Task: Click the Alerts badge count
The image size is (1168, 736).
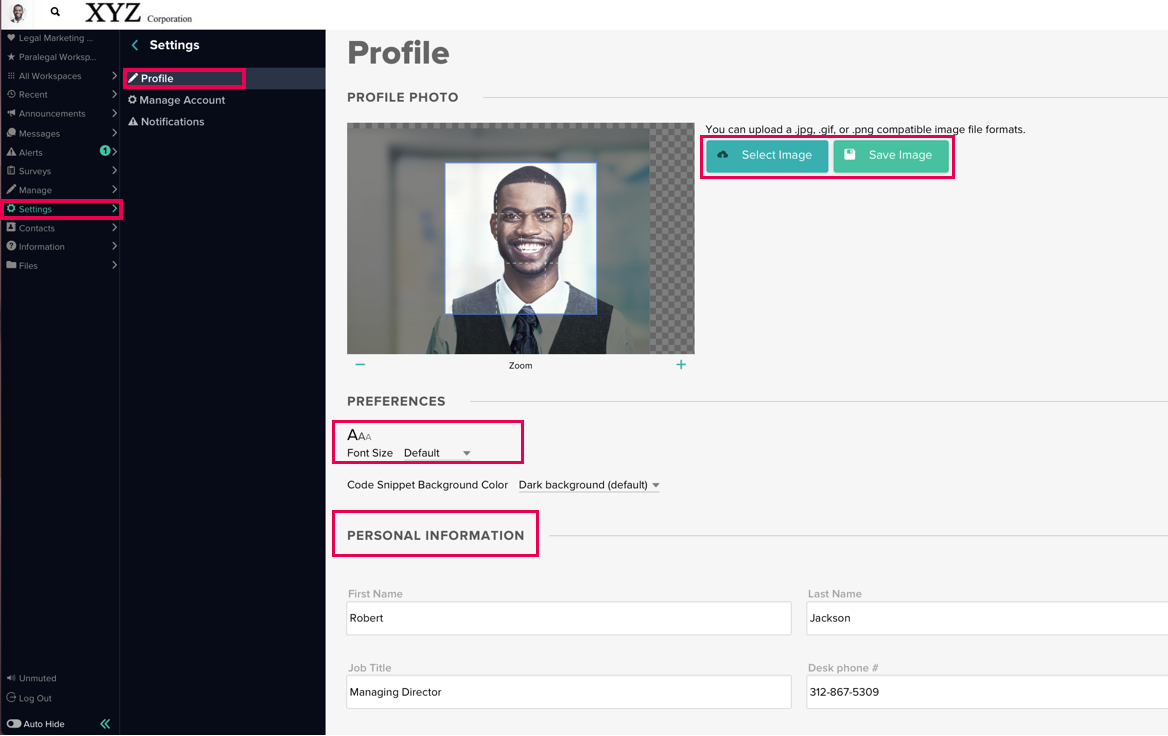Action: tap(105, 151)
